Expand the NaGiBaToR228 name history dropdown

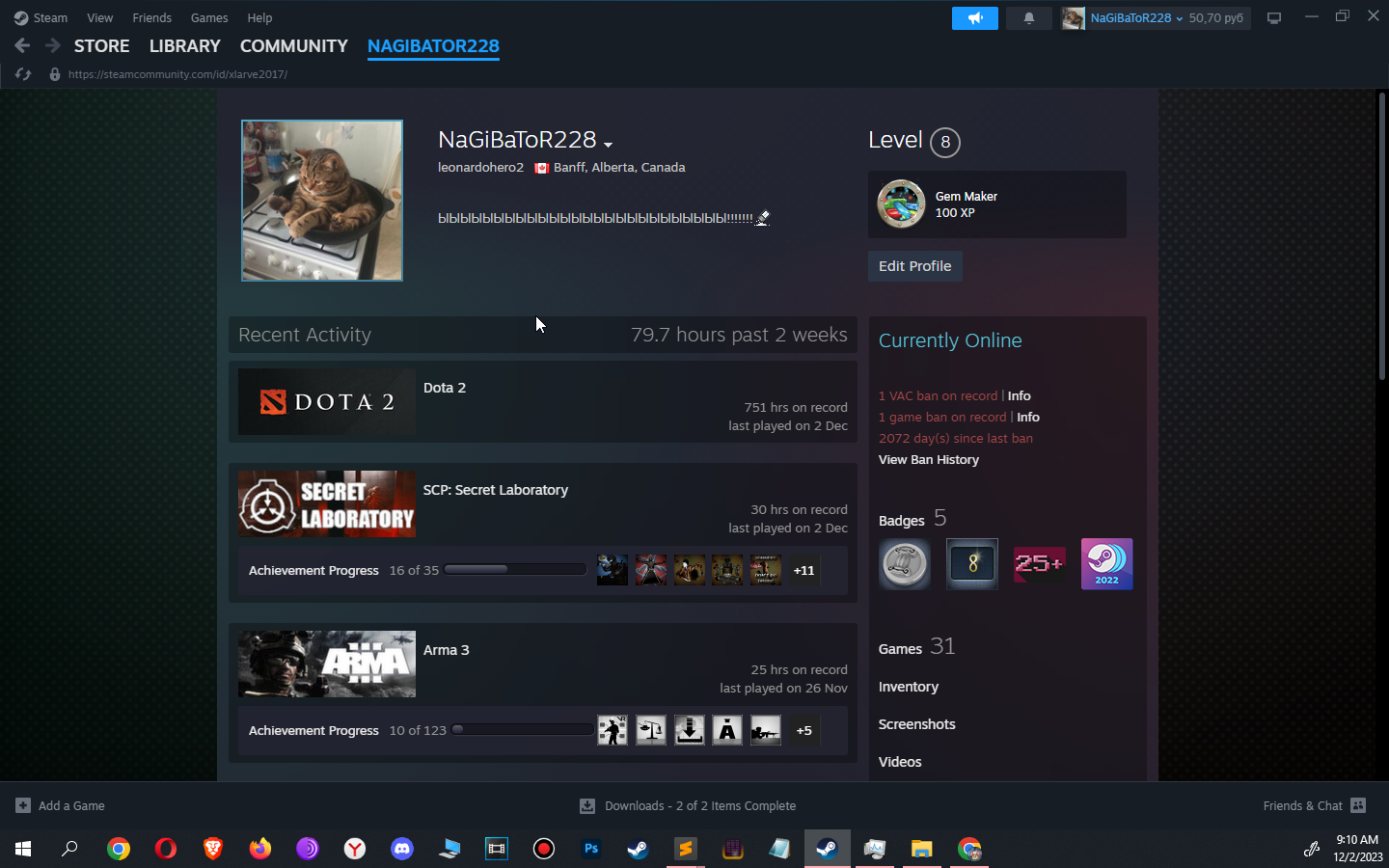tap(608, 145)
